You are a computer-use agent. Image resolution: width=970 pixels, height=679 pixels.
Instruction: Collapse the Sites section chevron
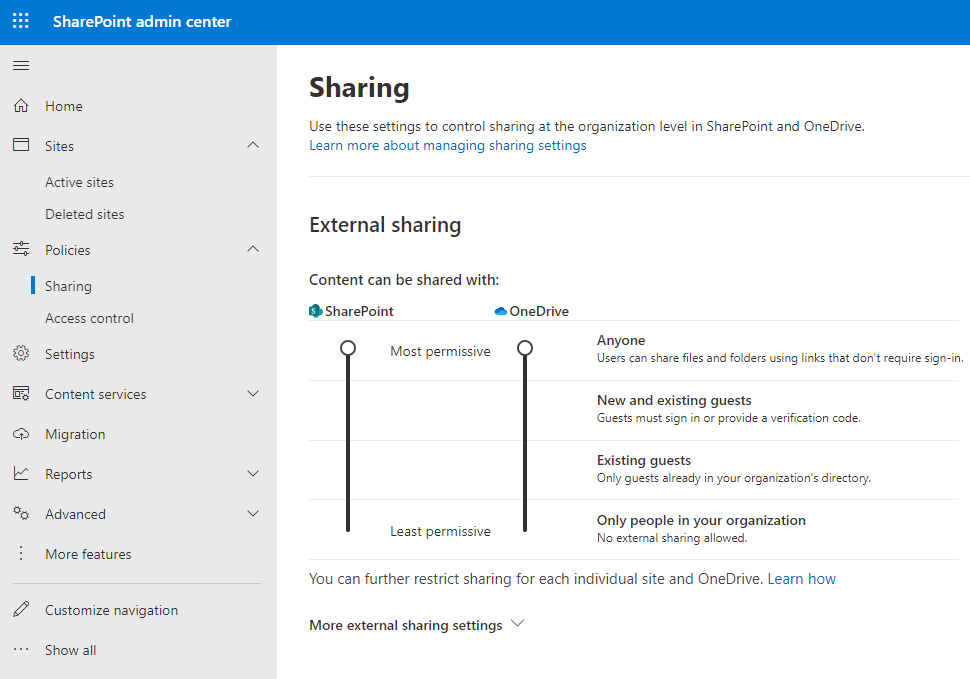click(253, 145)
